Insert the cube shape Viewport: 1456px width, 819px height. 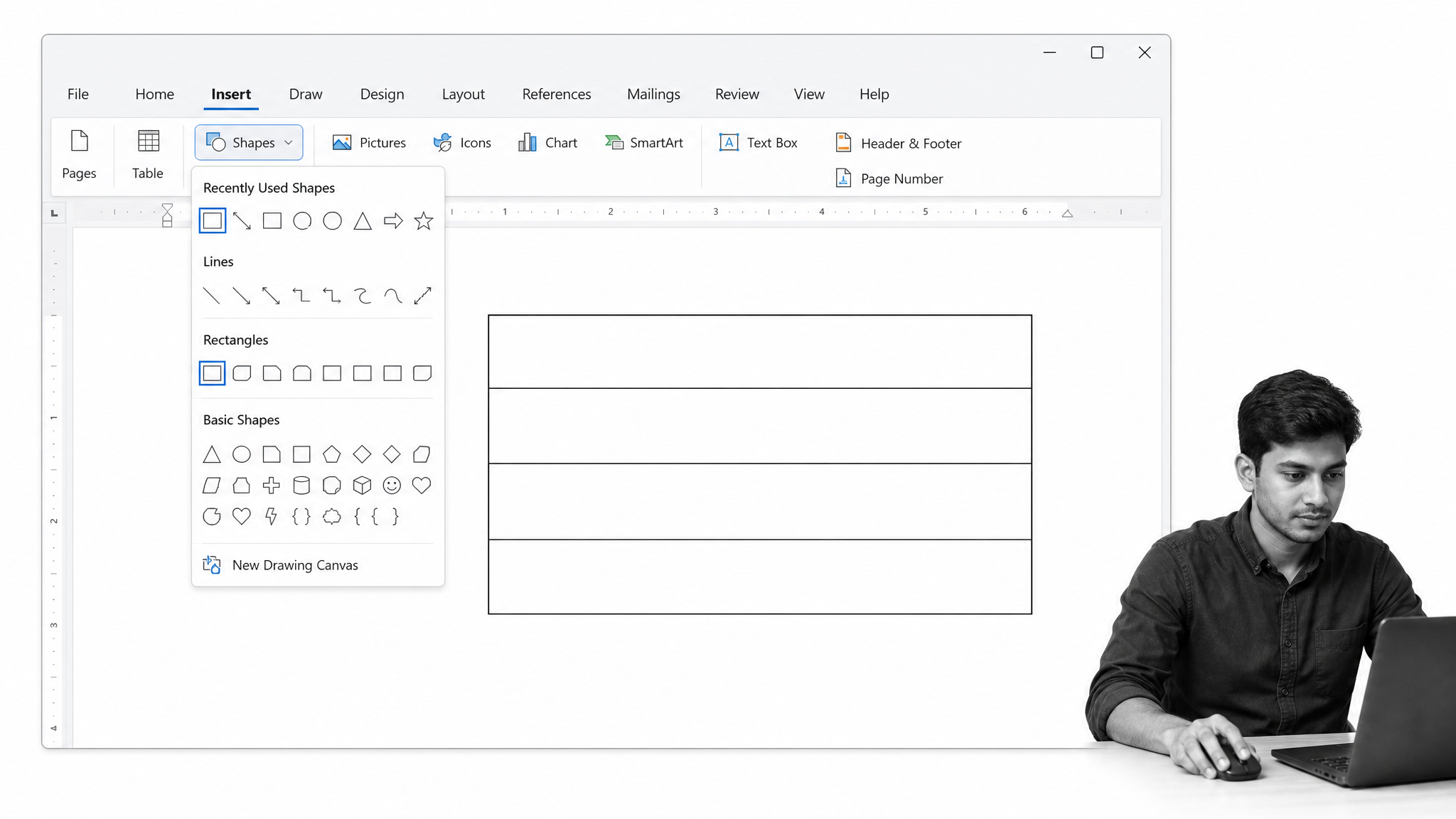click(x=362, y=486)
